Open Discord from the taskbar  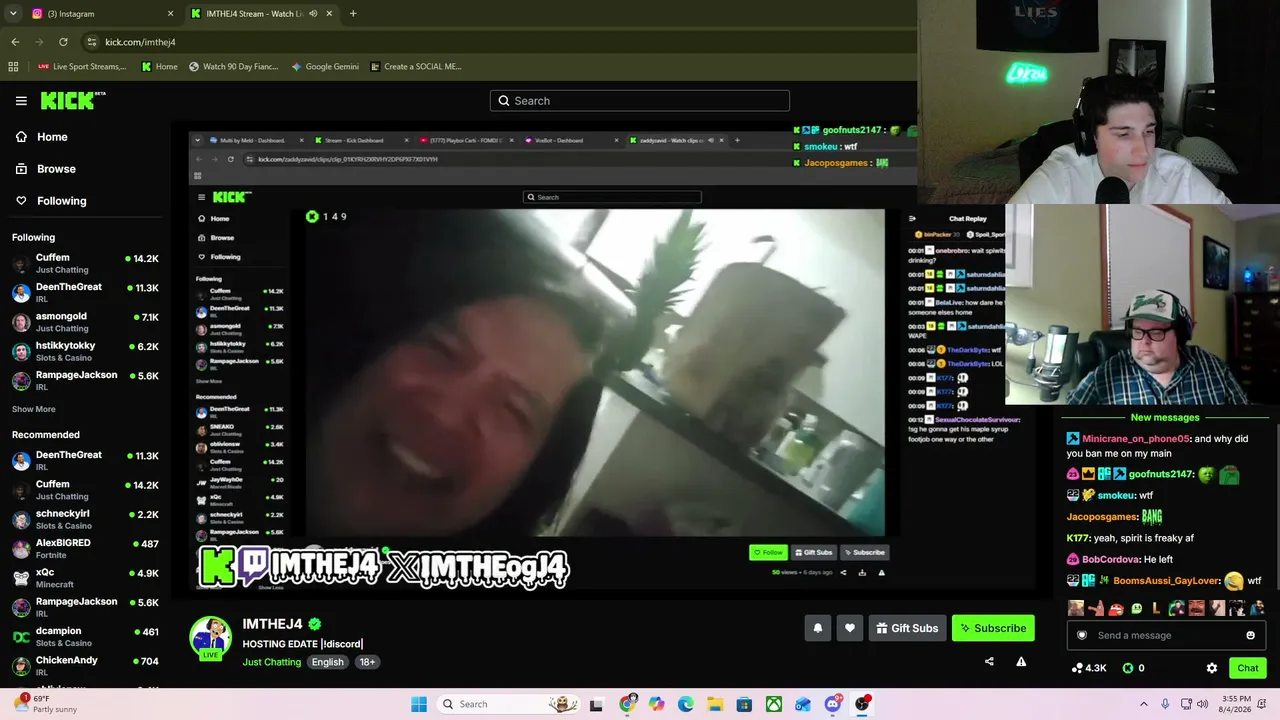833,704
